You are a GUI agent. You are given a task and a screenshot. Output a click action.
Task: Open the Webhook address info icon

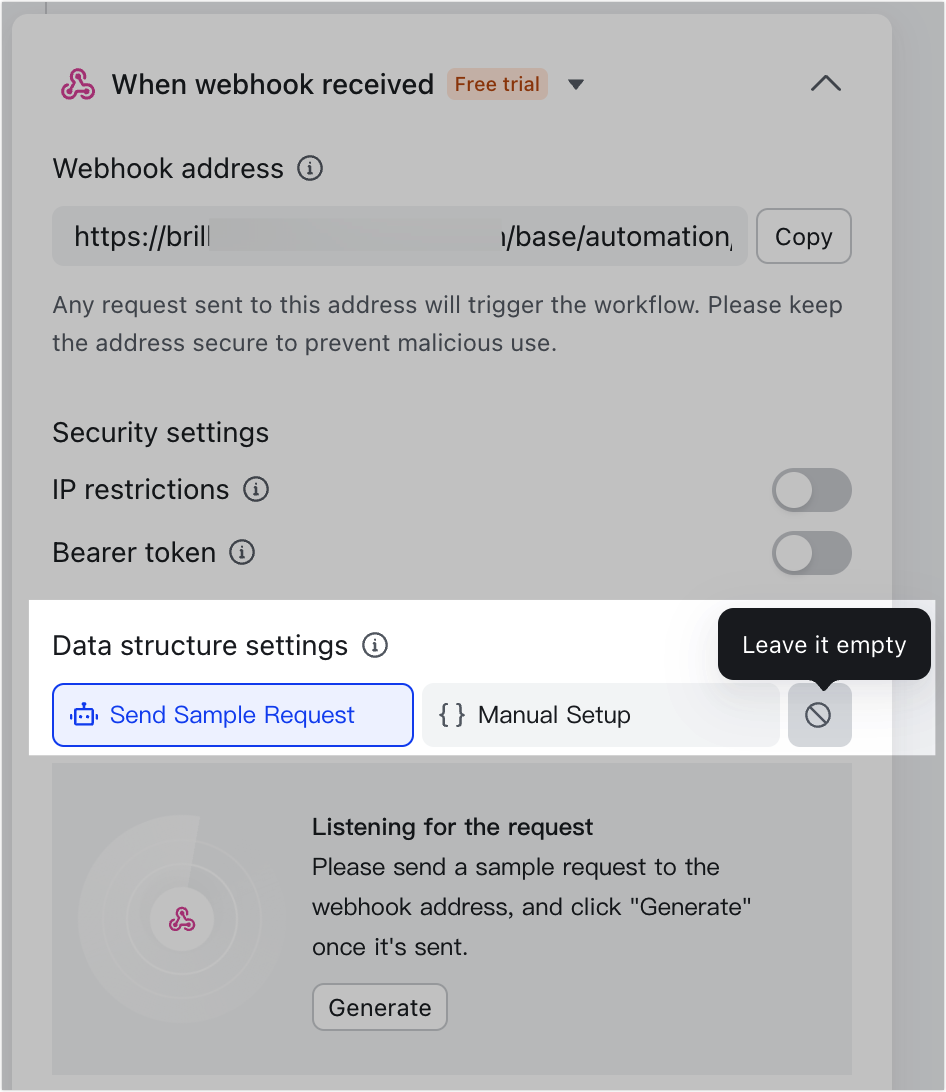(x=311, y=168)
